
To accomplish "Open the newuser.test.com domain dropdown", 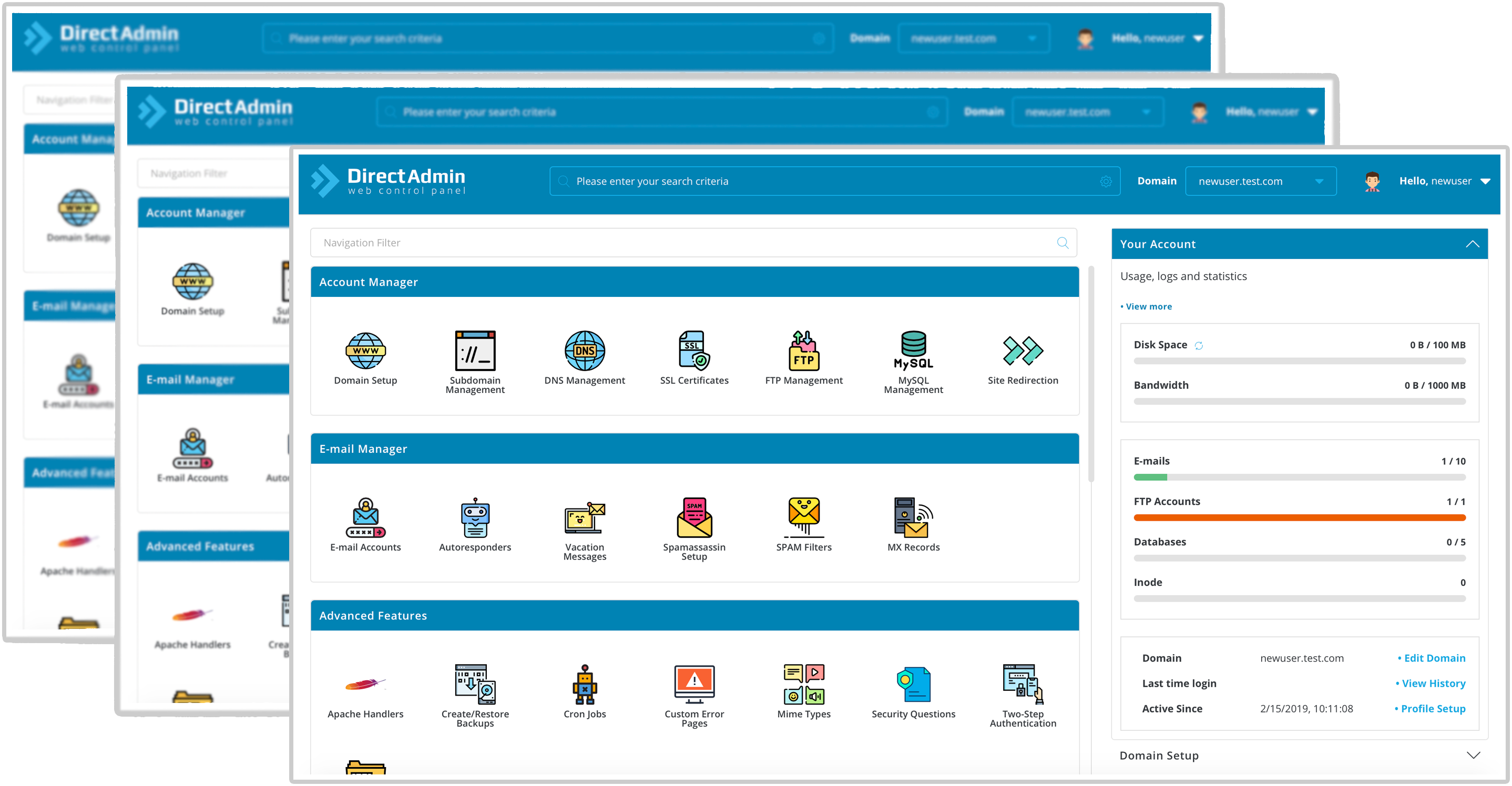I will pyautogui.click(x=1260, y=181).
